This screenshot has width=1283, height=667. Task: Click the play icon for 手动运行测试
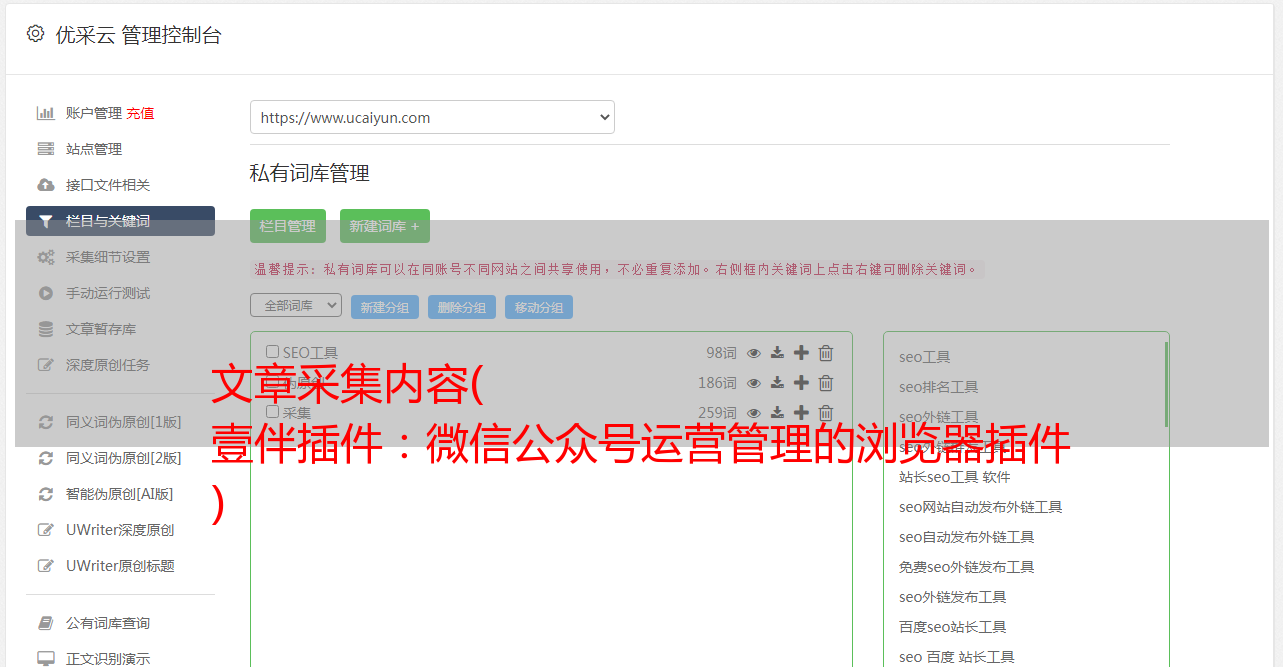[46, 293]
